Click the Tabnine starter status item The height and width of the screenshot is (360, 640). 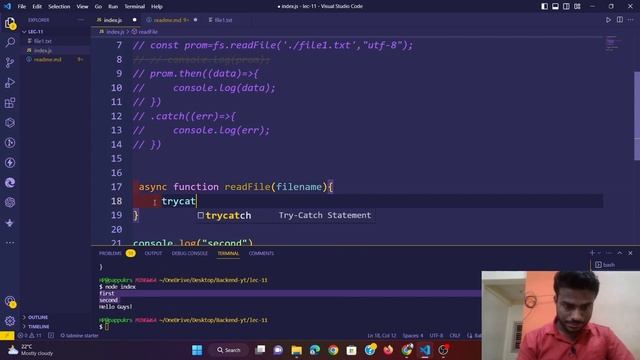click(x=80, y=336)
